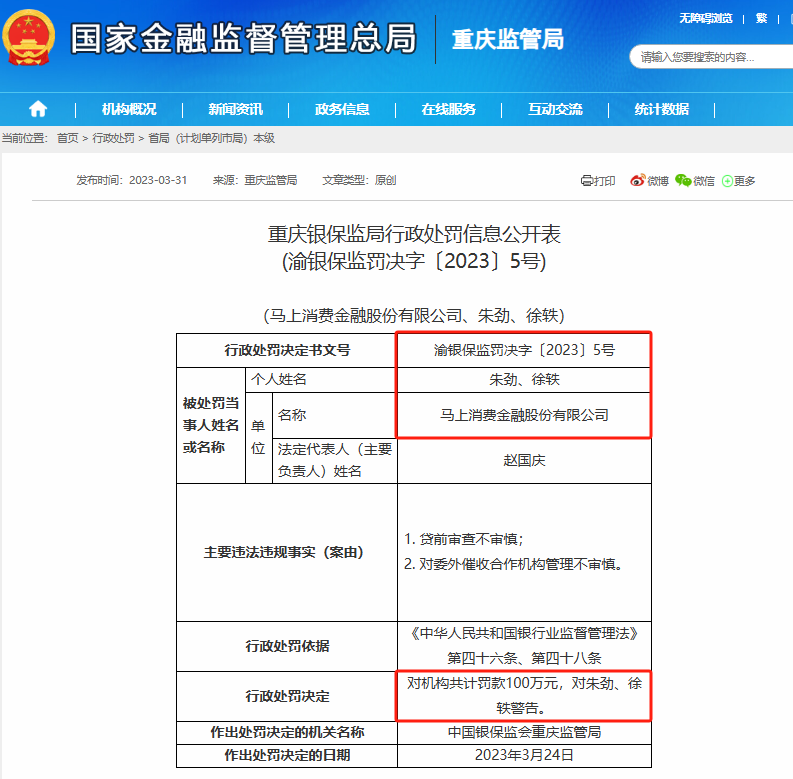This screenshot has height=779, width=793.
Task: Open 互动交流 from the navigation bar
Action: (x=555, y=109)
